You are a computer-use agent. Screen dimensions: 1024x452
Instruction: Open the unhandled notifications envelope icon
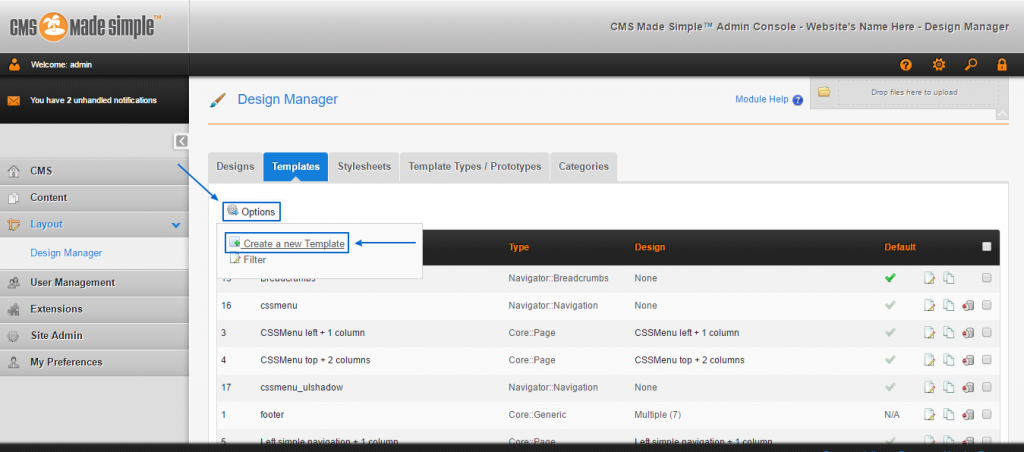(x=13, y=101)
